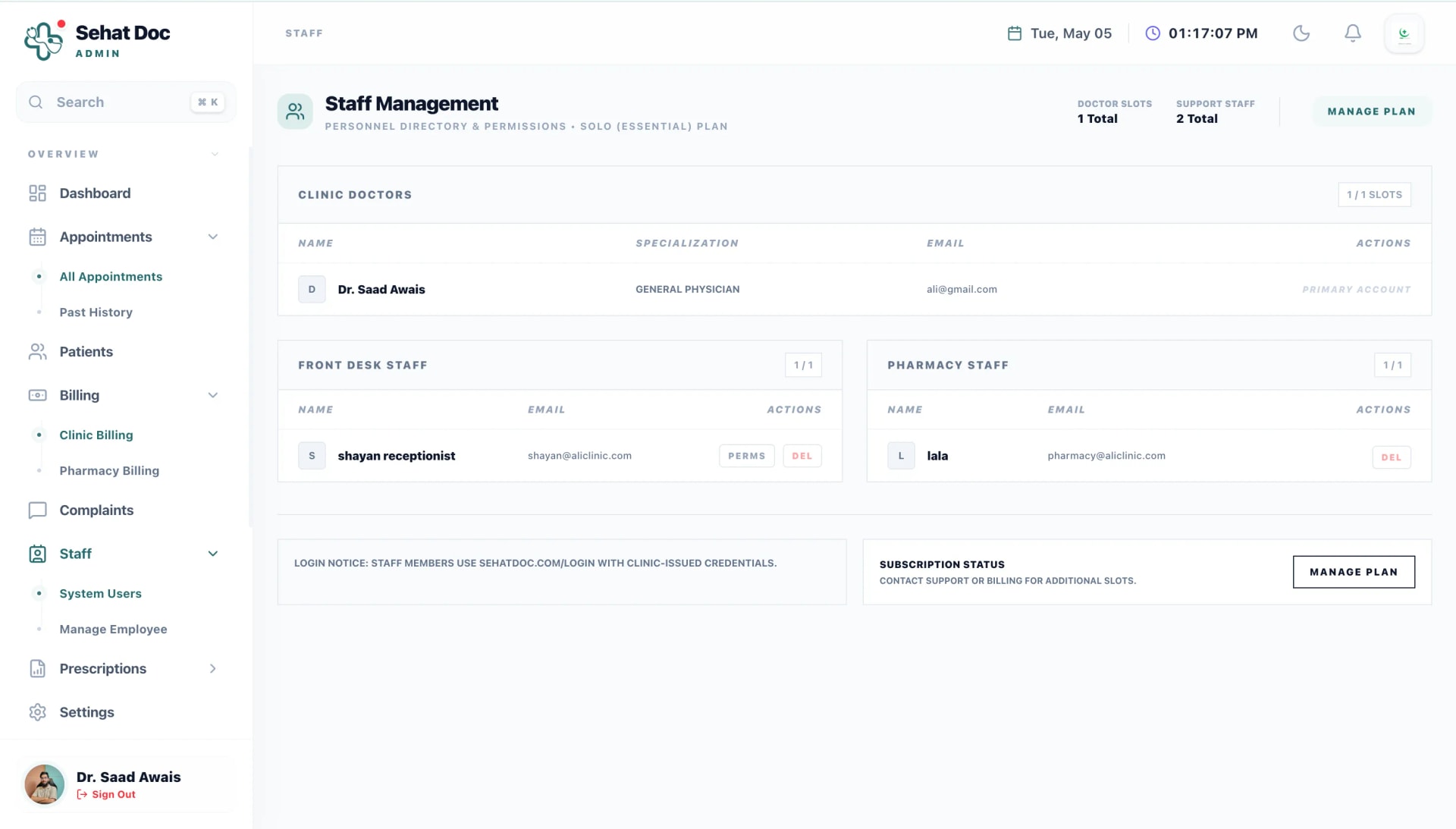1456x829 pixels.
Task: Click Dr. Saad Awais profile photo
Action: tap(44, 784)
